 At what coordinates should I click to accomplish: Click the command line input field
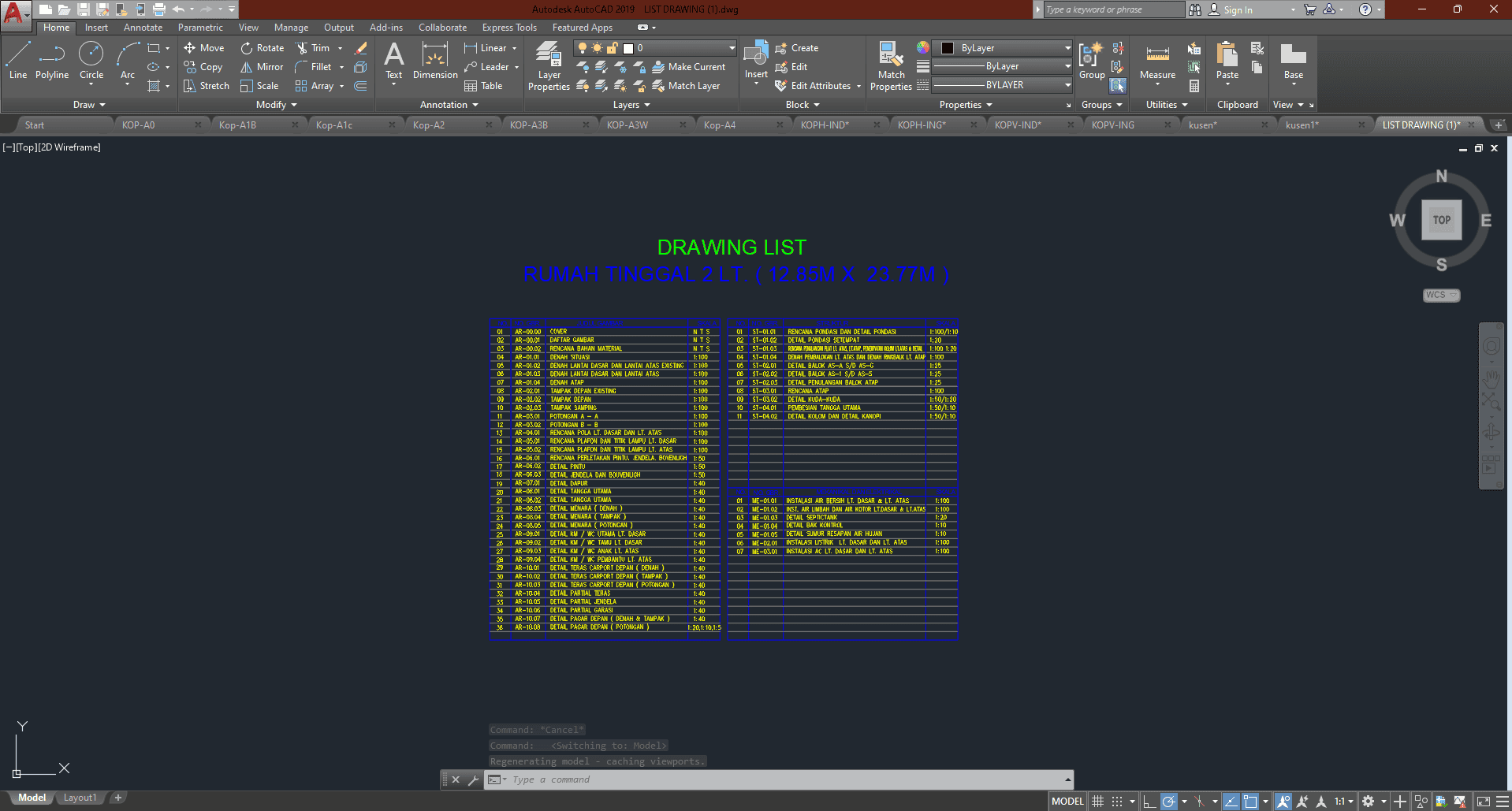pos(780,779)
